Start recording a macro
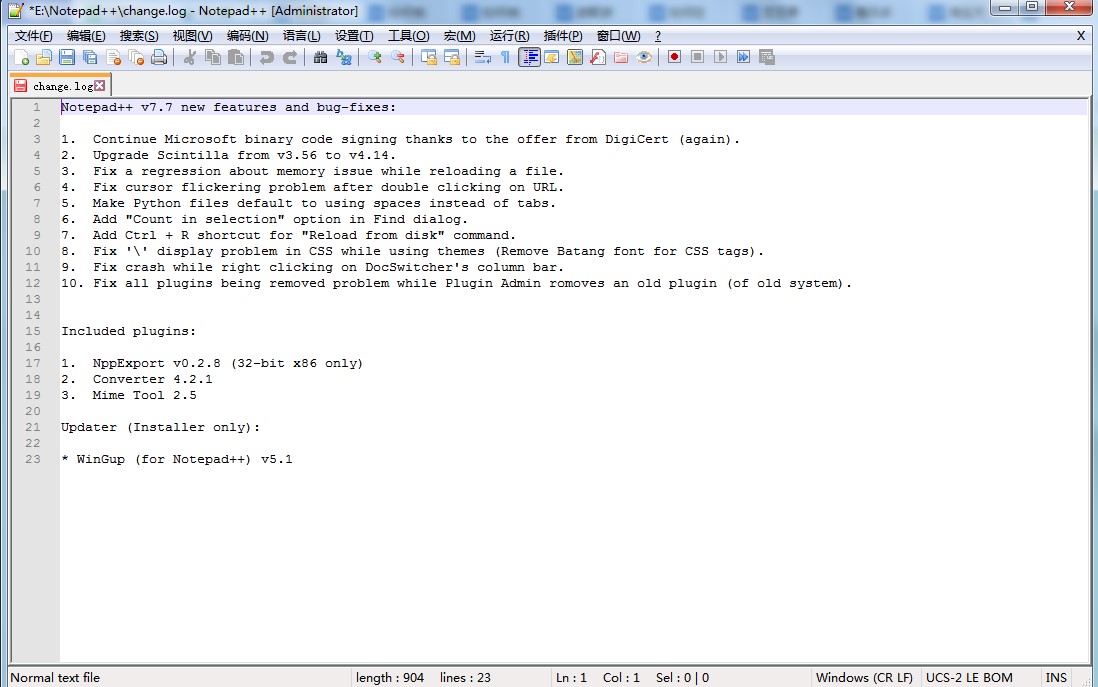 coord(674,57)
